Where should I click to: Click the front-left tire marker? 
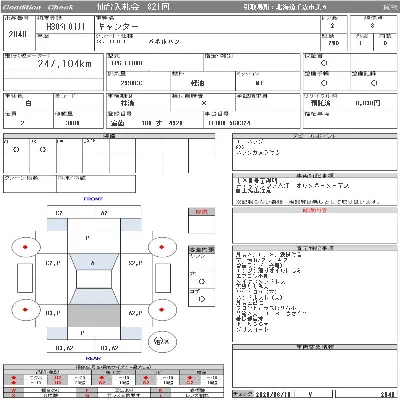pos(26,247)
